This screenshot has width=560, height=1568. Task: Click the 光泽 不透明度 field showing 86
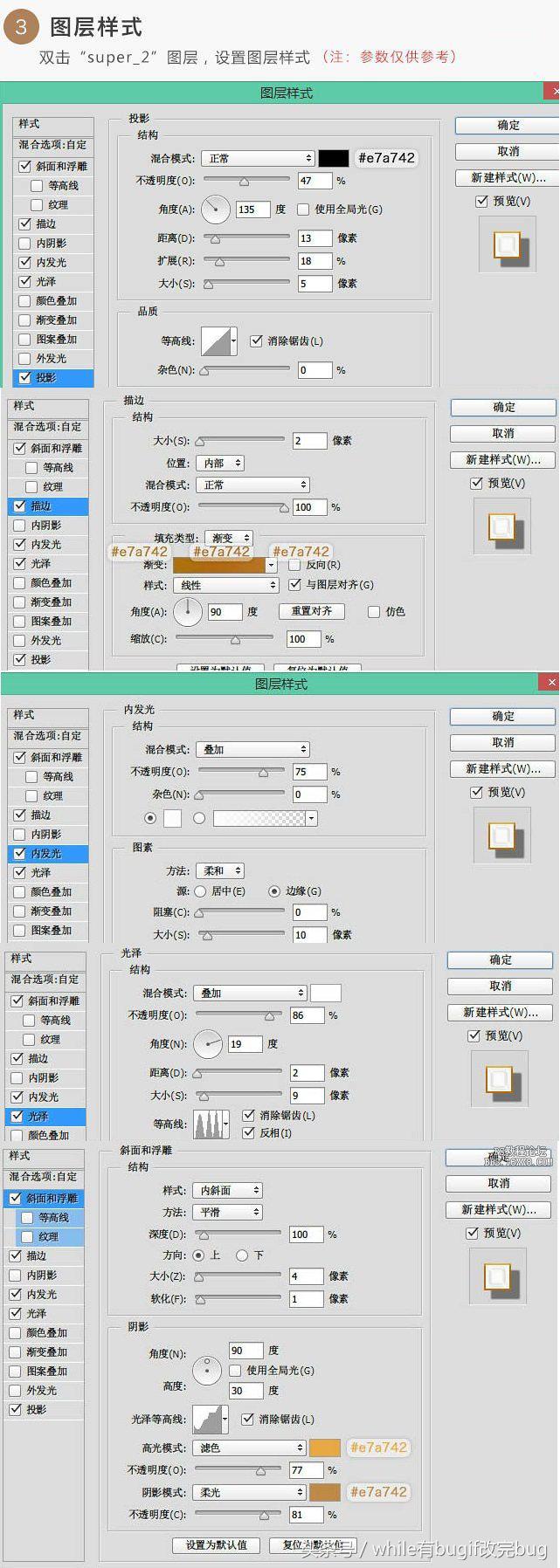tap(307, 1015)
